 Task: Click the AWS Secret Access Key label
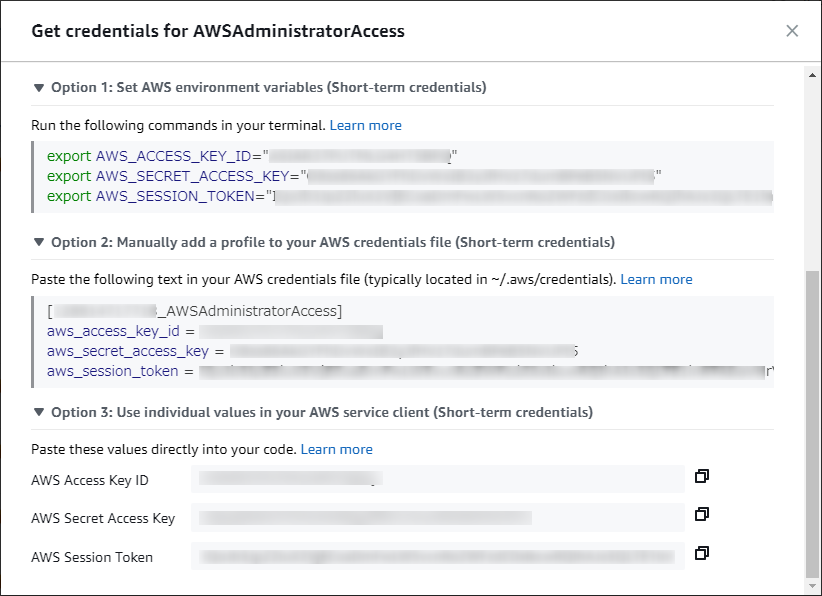[x=103, y=518]
